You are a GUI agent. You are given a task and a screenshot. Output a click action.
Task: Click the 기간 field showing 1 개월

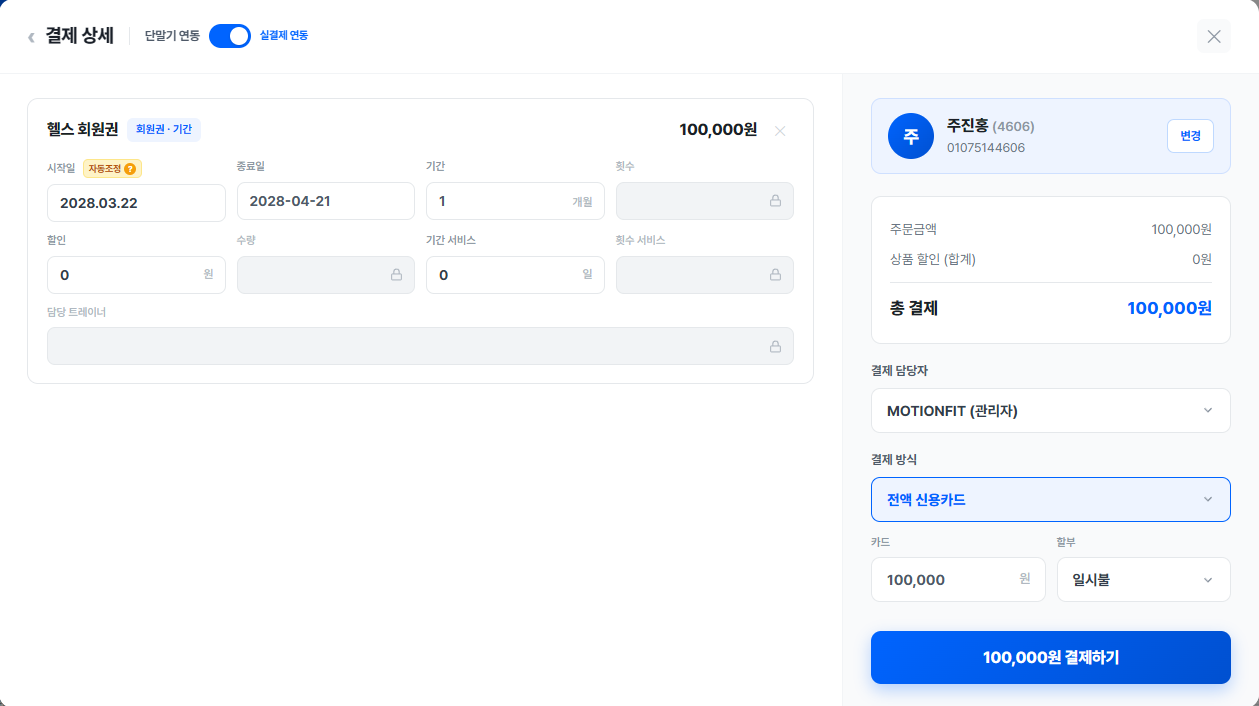point(515,201)
